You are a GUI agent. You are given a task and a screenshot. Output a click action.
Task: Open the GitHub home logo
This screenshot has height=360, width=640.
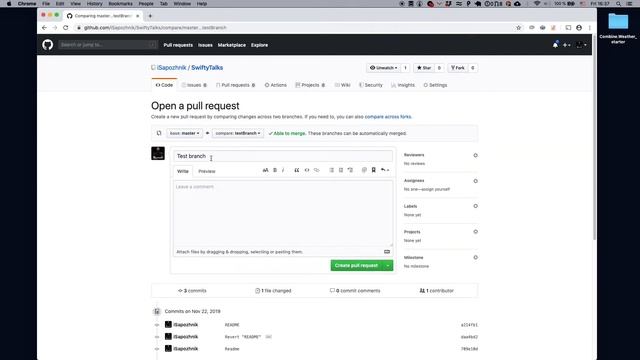(x=48, y=44)
